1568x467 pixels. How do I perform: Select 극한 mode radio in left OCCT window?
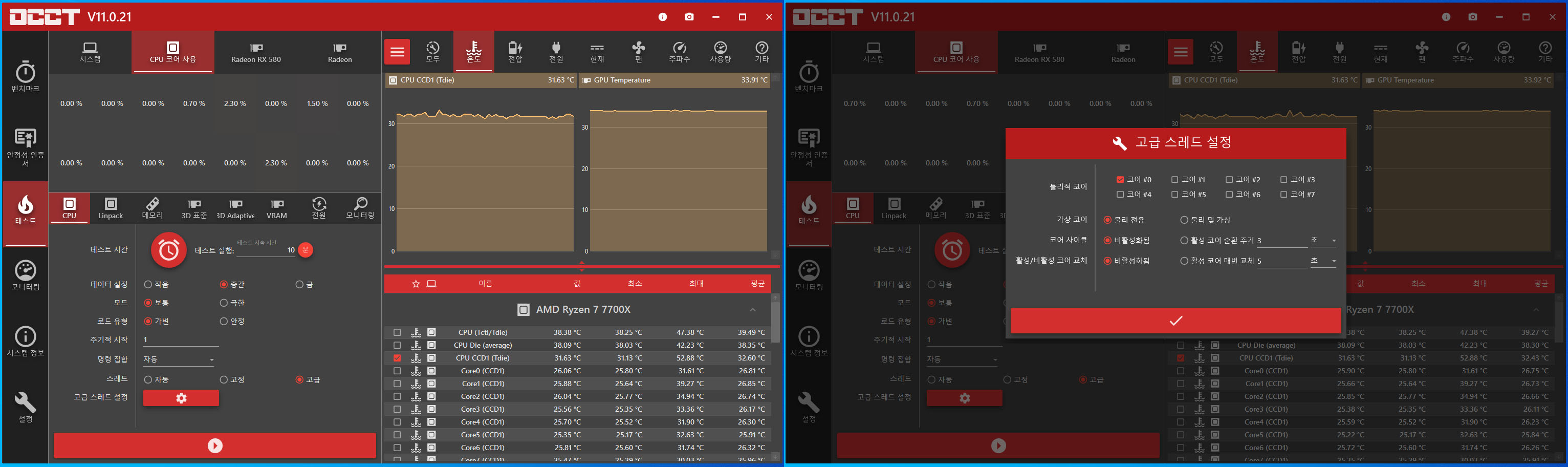pos(224,303)
